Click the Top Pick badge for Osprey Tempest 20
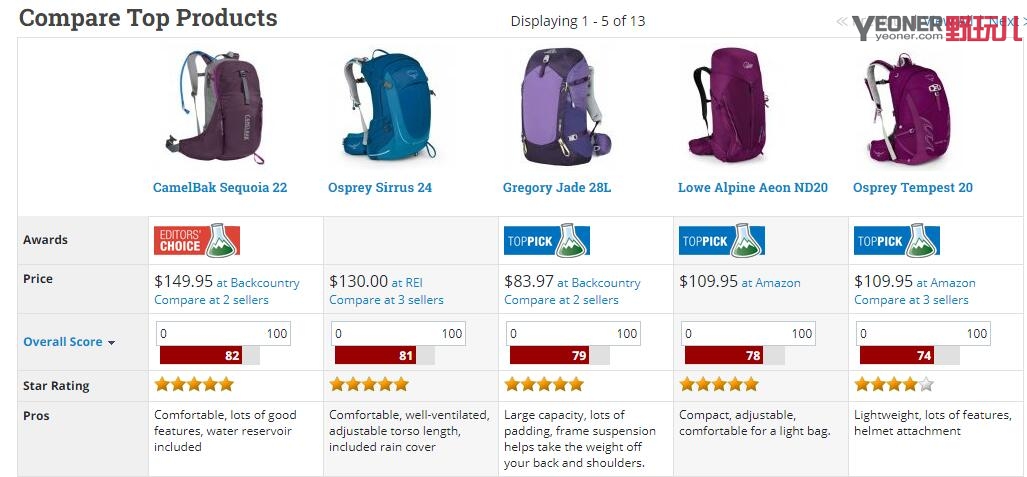 [896, 241]
